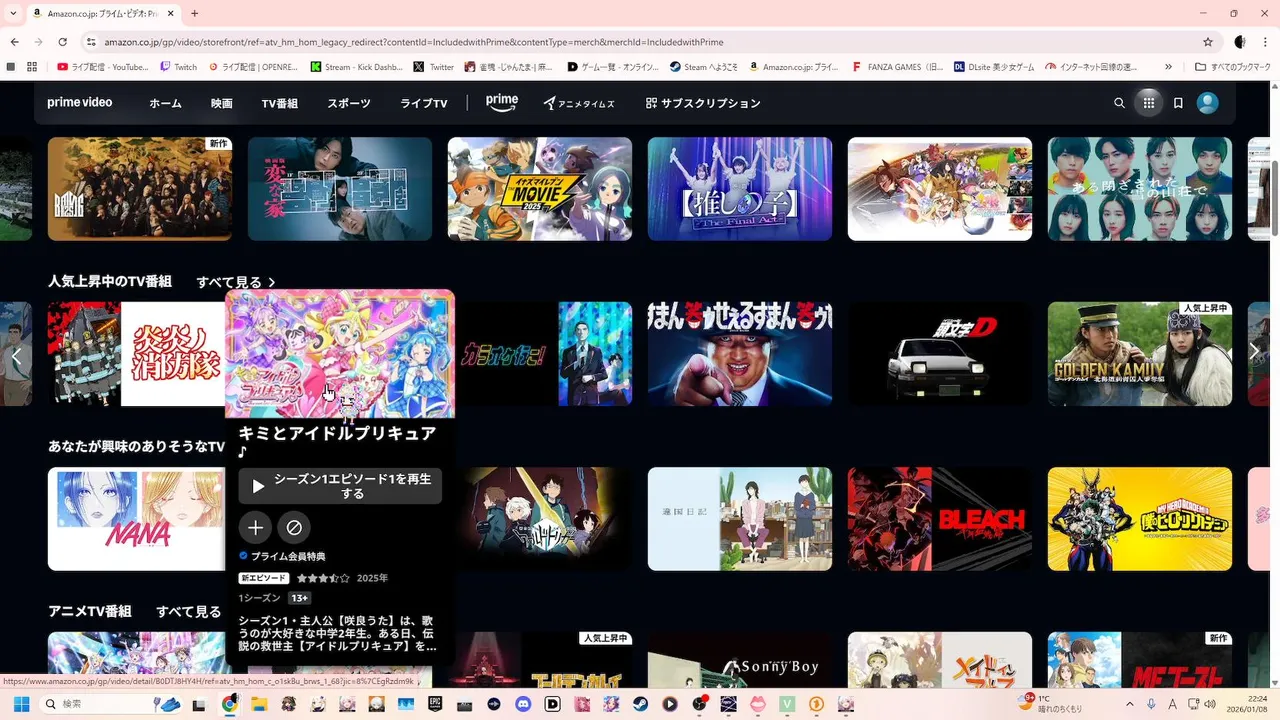Go to ホーム in Prime Video navigation
Image resolution: width=1280 pixels, height=720 pixels.
166,103
